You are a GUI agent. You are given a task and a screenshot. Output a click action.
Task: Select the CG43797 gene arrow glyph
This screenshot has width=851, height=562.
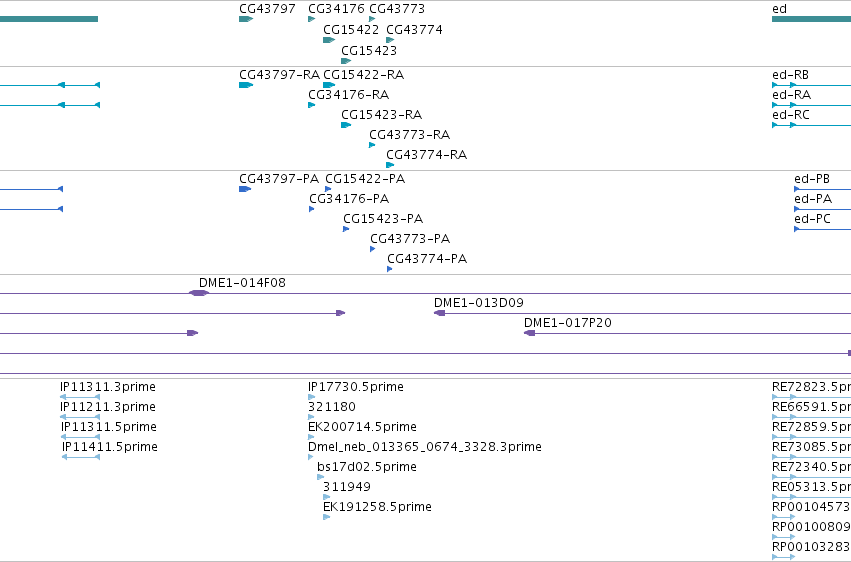[x=246, y=19]
